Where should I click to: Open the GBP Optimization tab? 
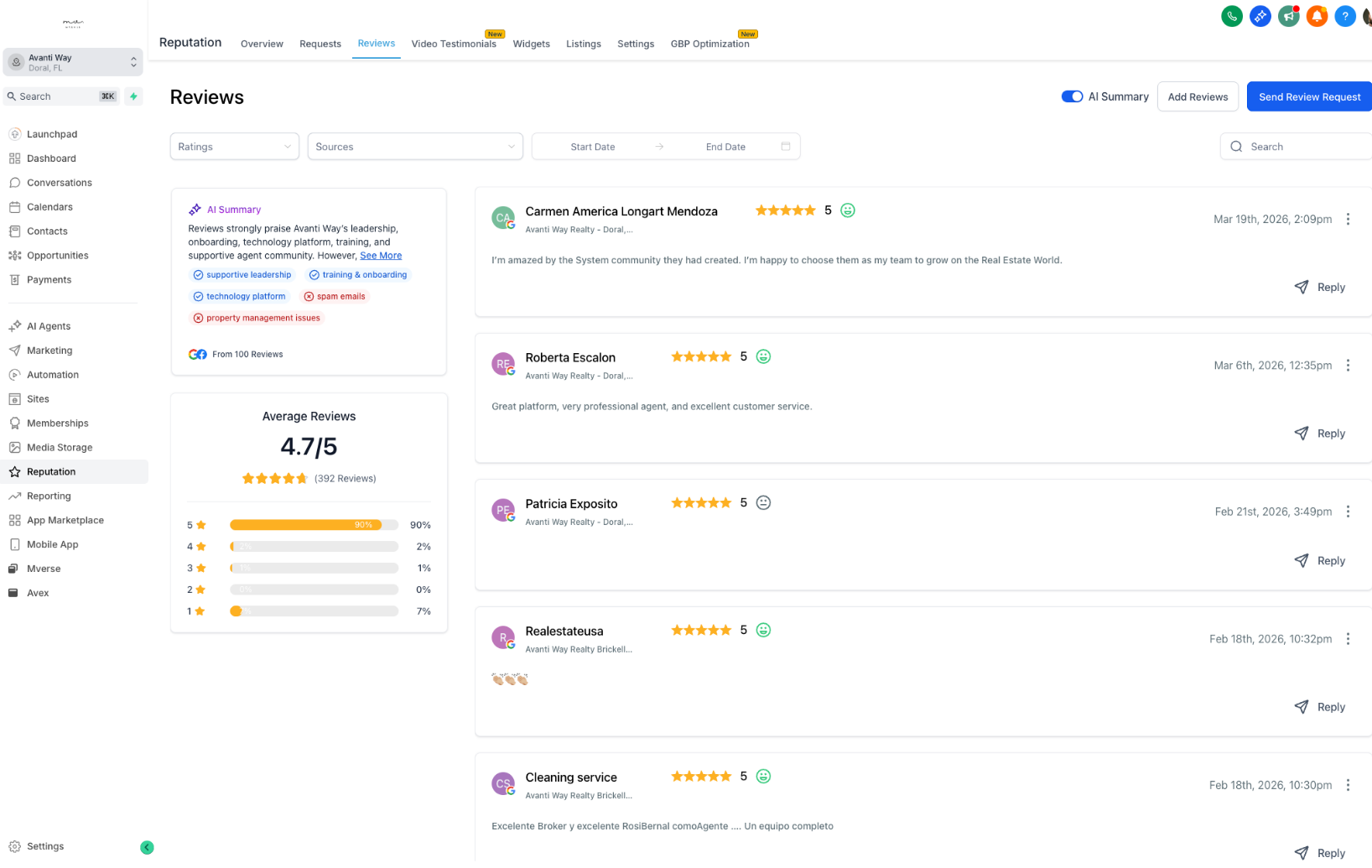710,44
